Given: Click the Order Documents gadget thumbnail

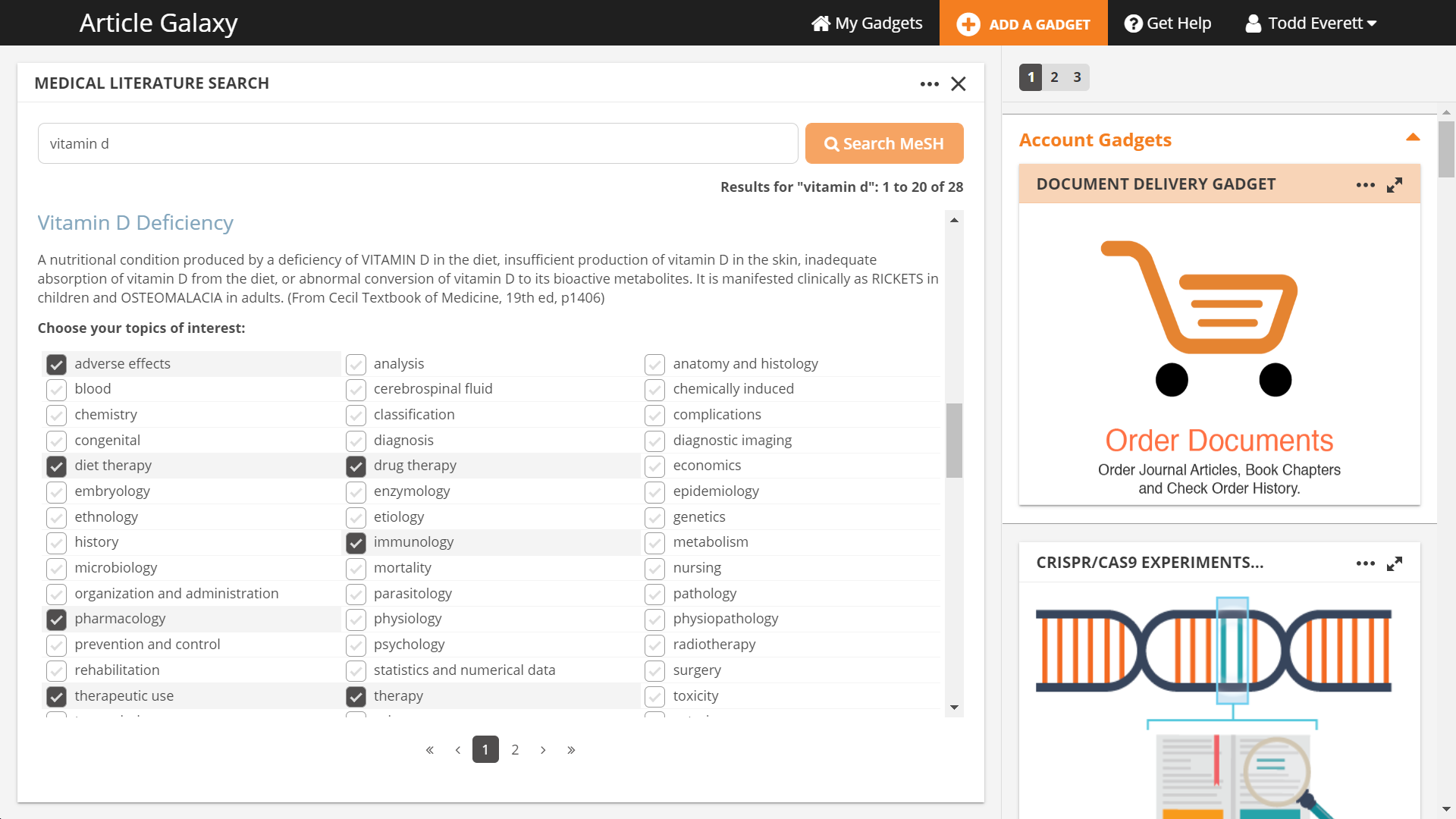Looking at the screenshot, I should coord(1219,351).
